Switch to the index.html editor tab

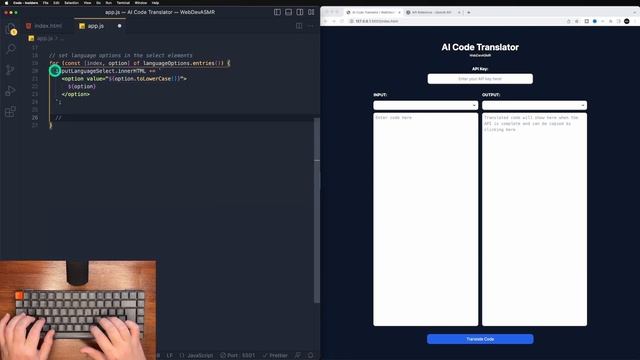click(x=44, y=26)
